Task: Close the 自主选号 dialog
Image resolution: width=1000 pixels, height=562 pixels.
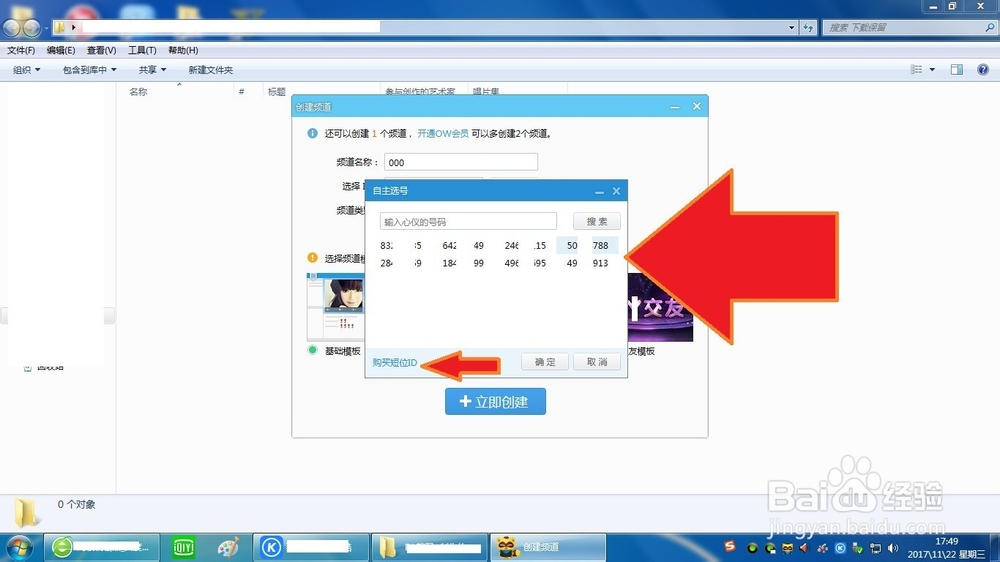Action: click(x=616, y=191)
